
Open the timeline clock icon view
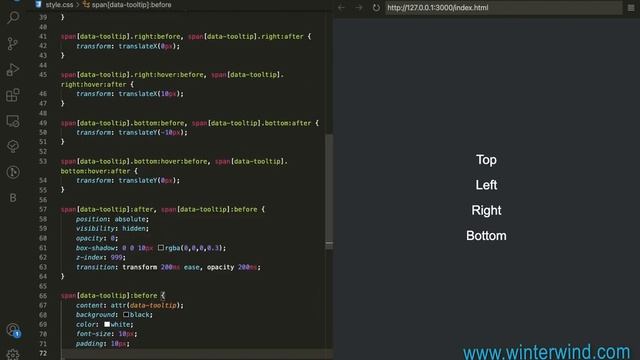13,172
